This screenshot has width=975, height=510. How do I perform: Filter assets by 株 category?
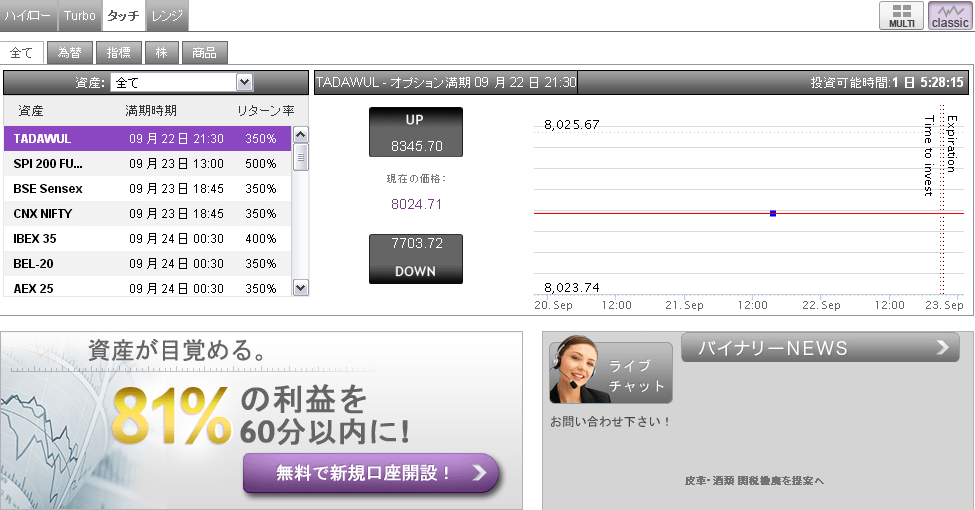[x=162, y=53]
